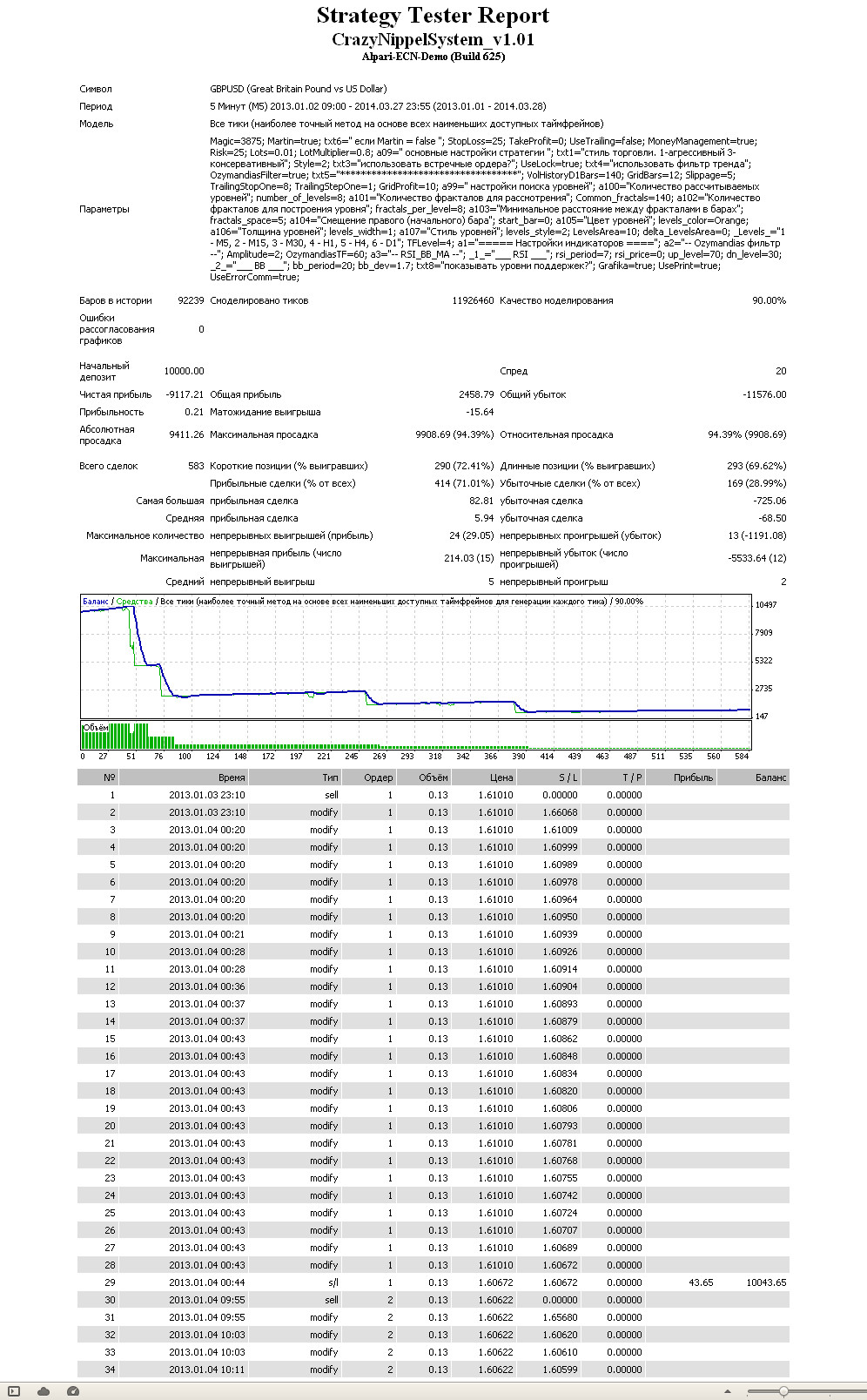The width and height of the screenshot is (867, 1400).
Task: Click Максимальная просадка value 9908.69 (94.39%)
Action: (455, 434)
